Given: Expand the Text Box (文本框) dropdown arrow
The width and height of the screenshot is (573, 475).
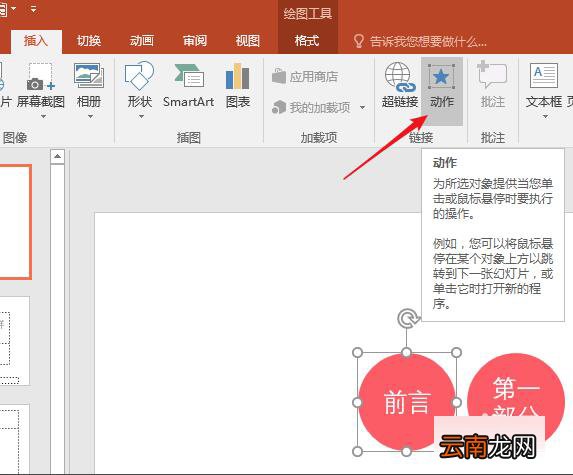Looking at the screenshot, I should pos(545,117).
